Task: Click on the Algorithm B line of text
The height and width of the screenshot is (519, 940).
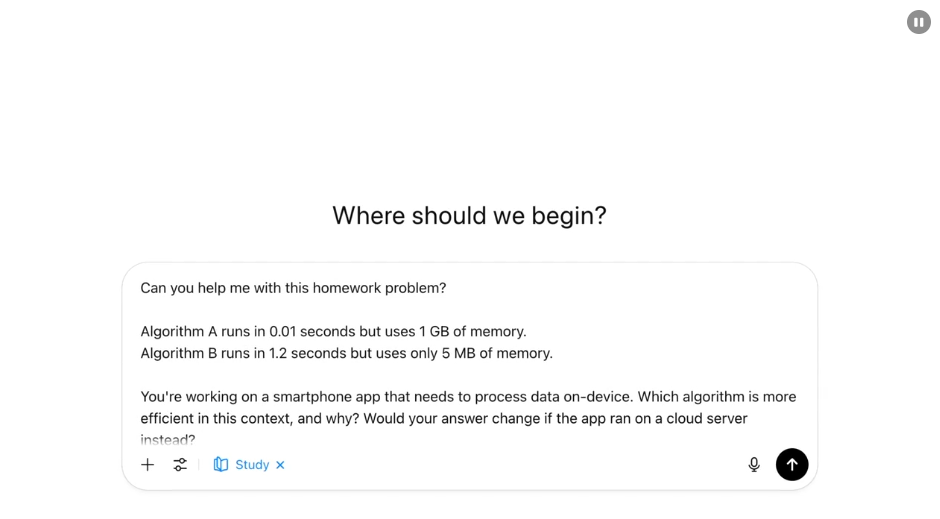Action: coord(347,353)
